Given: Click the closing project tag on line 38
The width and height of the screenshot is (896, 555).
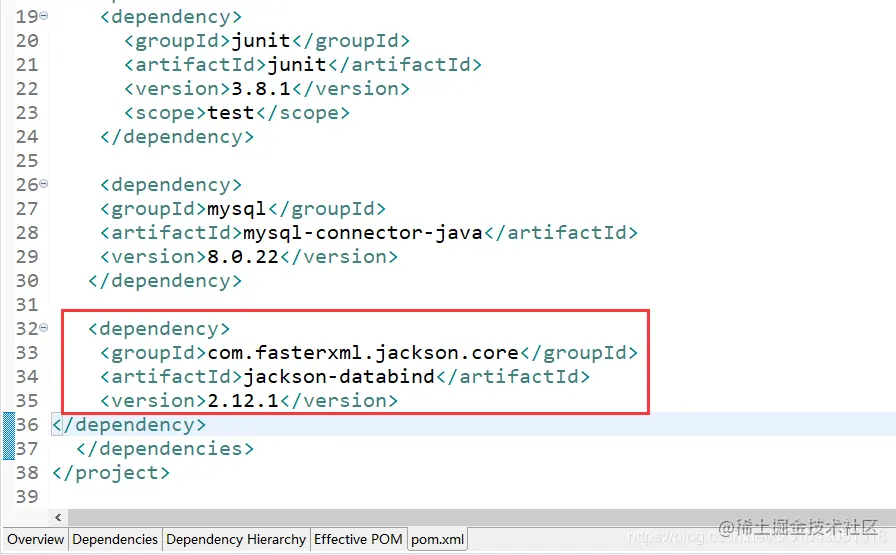Looking at the screenshot, I should click(x=111, y=473).
